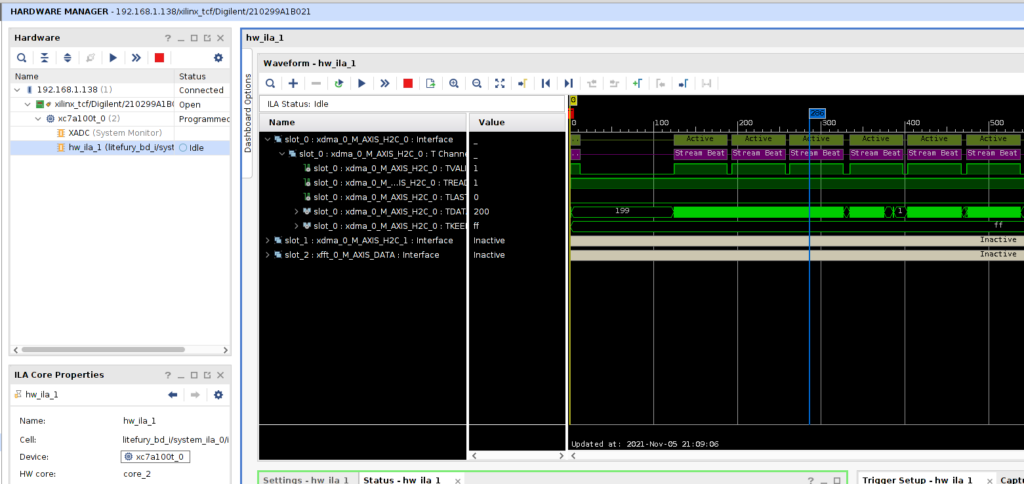Viewport: 1024px width, 484px height.
Task: Click the Collapse All icon in Hardware panel
Action: pyautogui.click(x=45, y=58)
